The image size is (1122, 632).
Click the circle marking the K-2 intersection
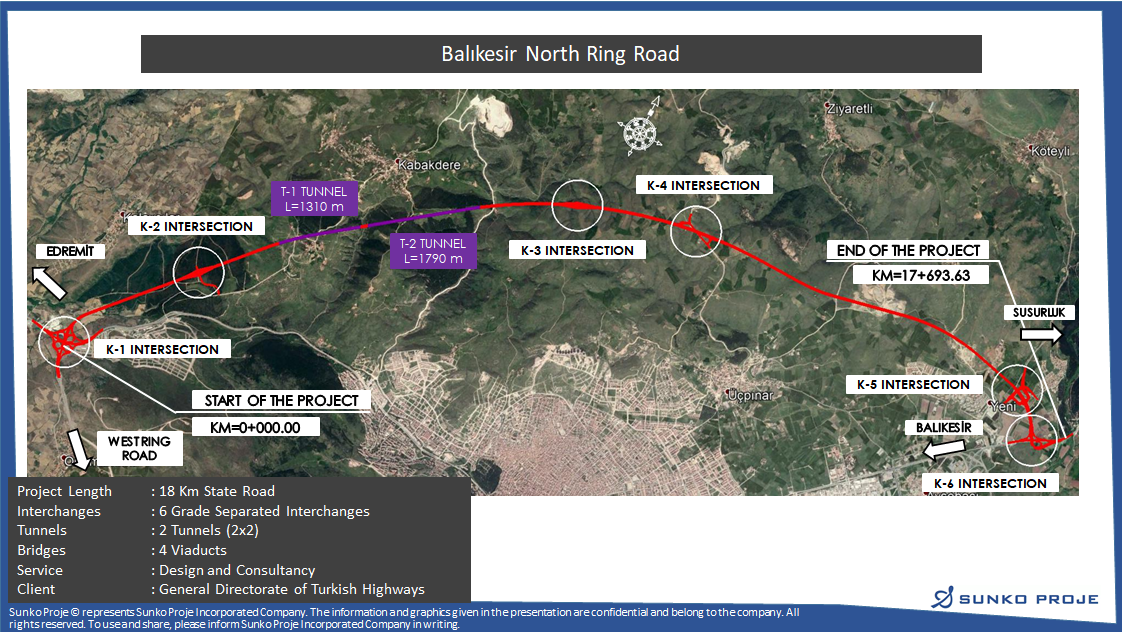[x=200, y=271]
